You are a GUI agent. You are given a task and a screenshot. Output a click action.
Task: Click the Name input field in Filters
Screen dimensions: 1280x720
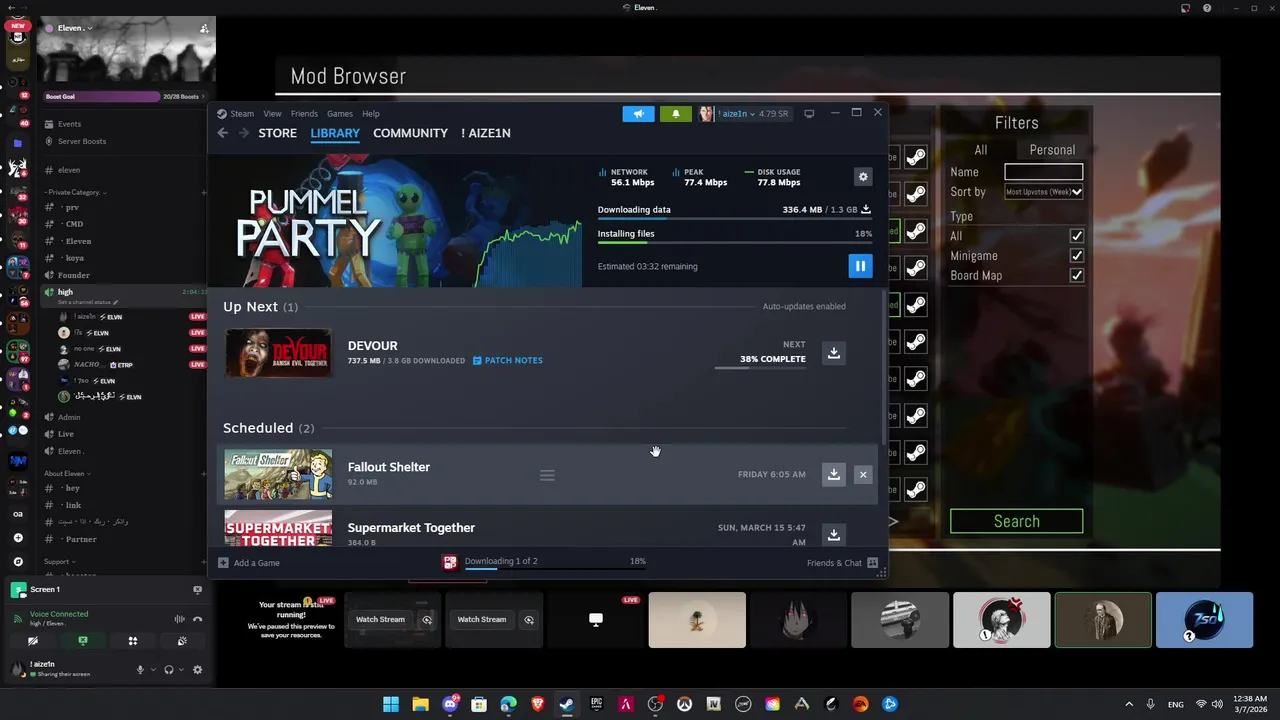(x=1043, y=172)
